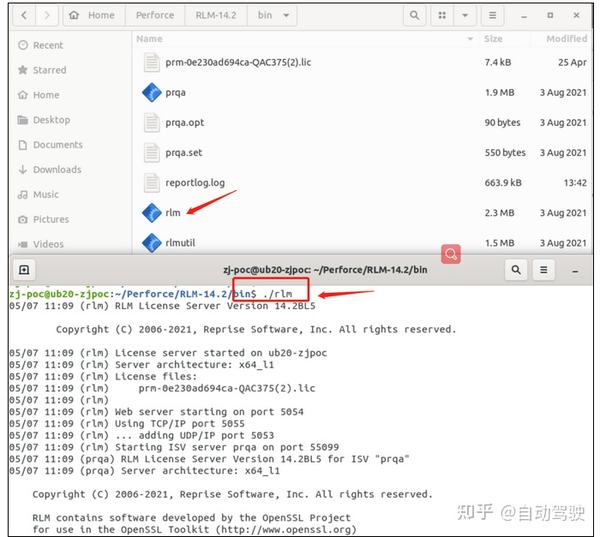Click the sort direction arrow in Name column
The height and width of the screenshot is (537, 600).
470,39
